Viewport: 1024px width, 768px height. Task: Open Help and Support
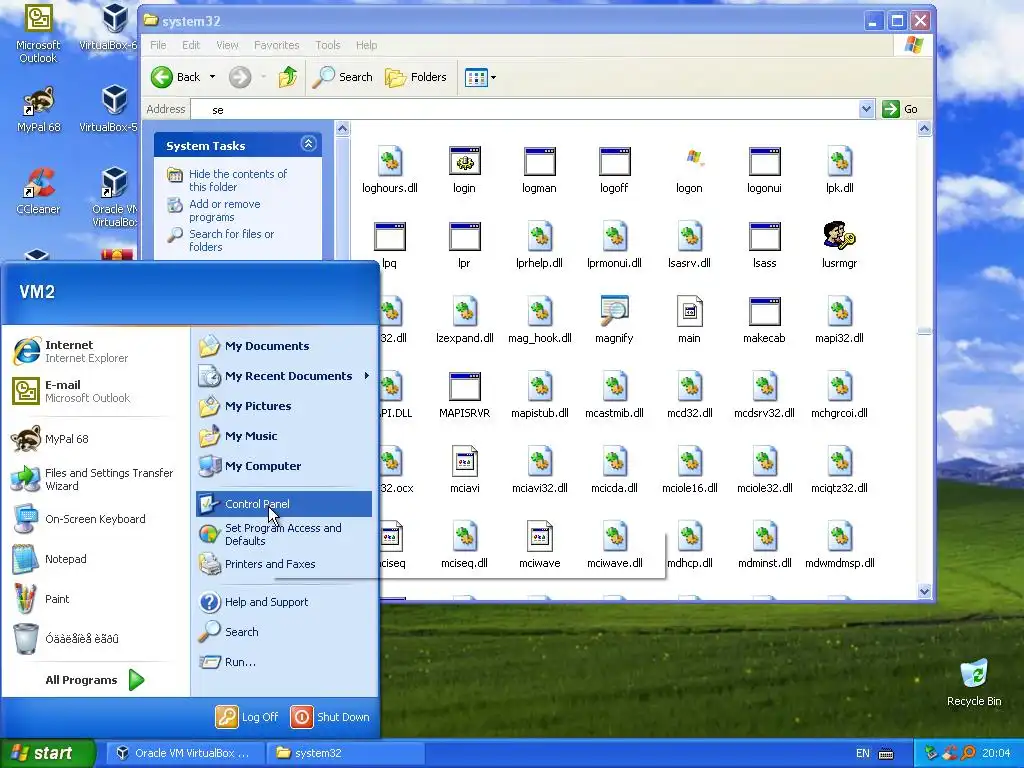point(283,602)
